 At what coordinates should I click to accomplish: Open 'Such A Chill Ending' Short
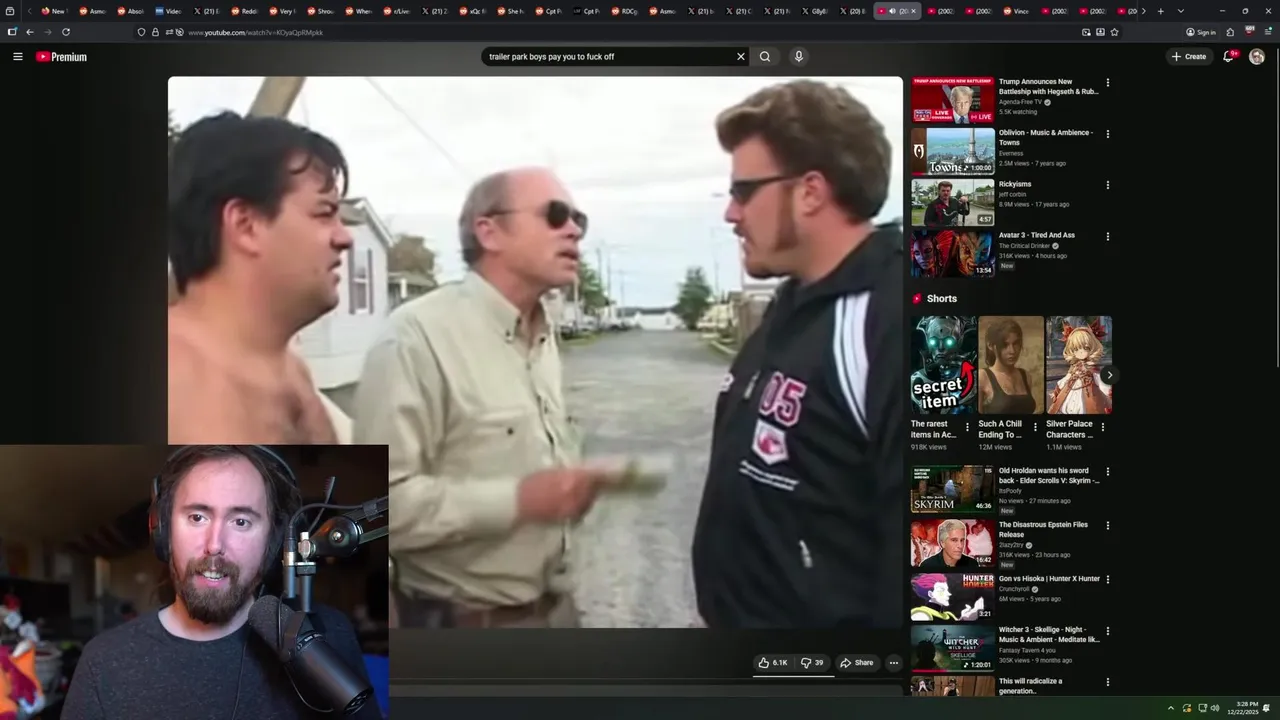(x=1011, y=365)
